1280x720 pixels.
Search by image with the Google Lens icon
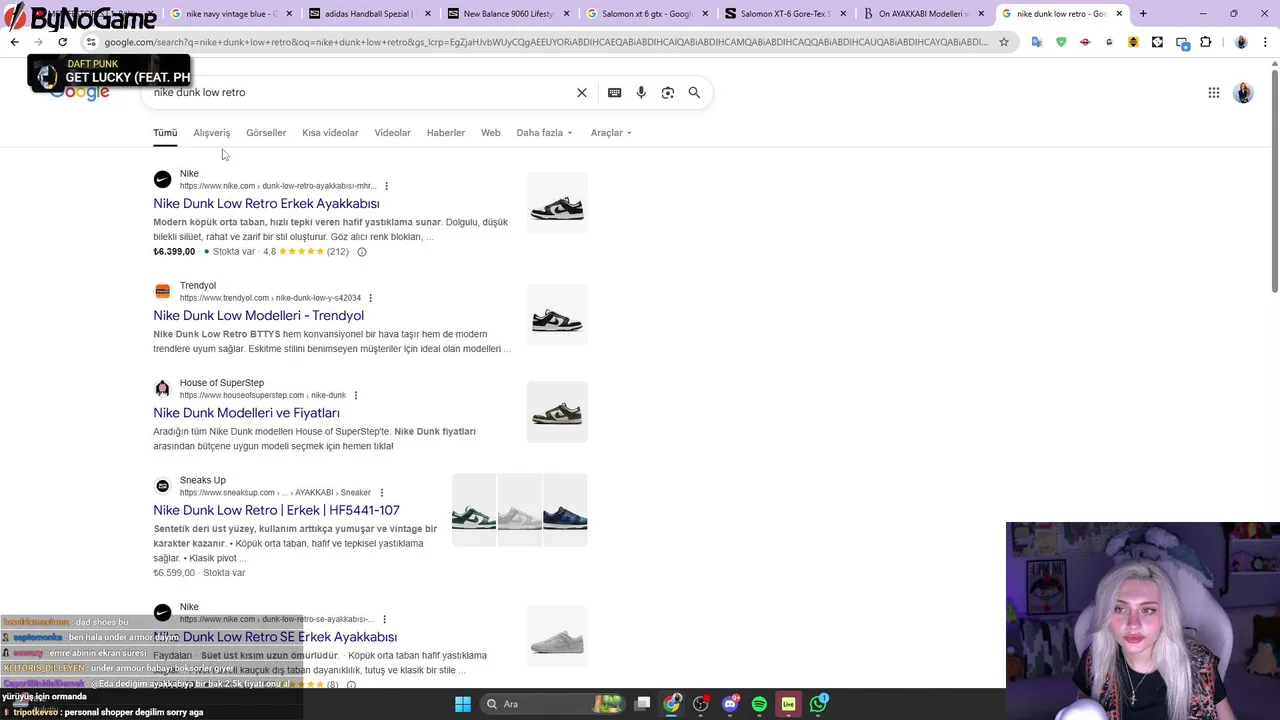click(x=668, y=93)
